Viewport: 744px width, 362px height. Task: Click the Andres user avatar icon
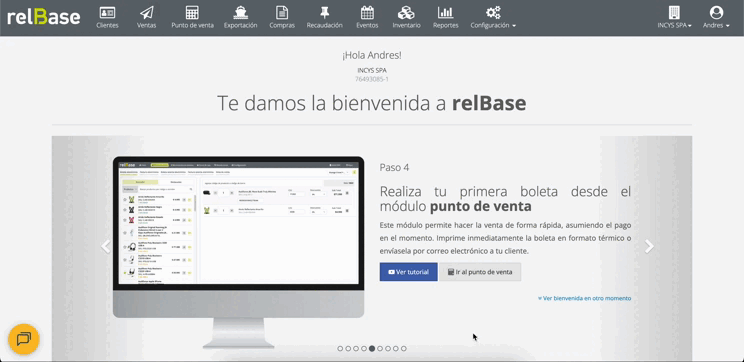tap(716, 12)
